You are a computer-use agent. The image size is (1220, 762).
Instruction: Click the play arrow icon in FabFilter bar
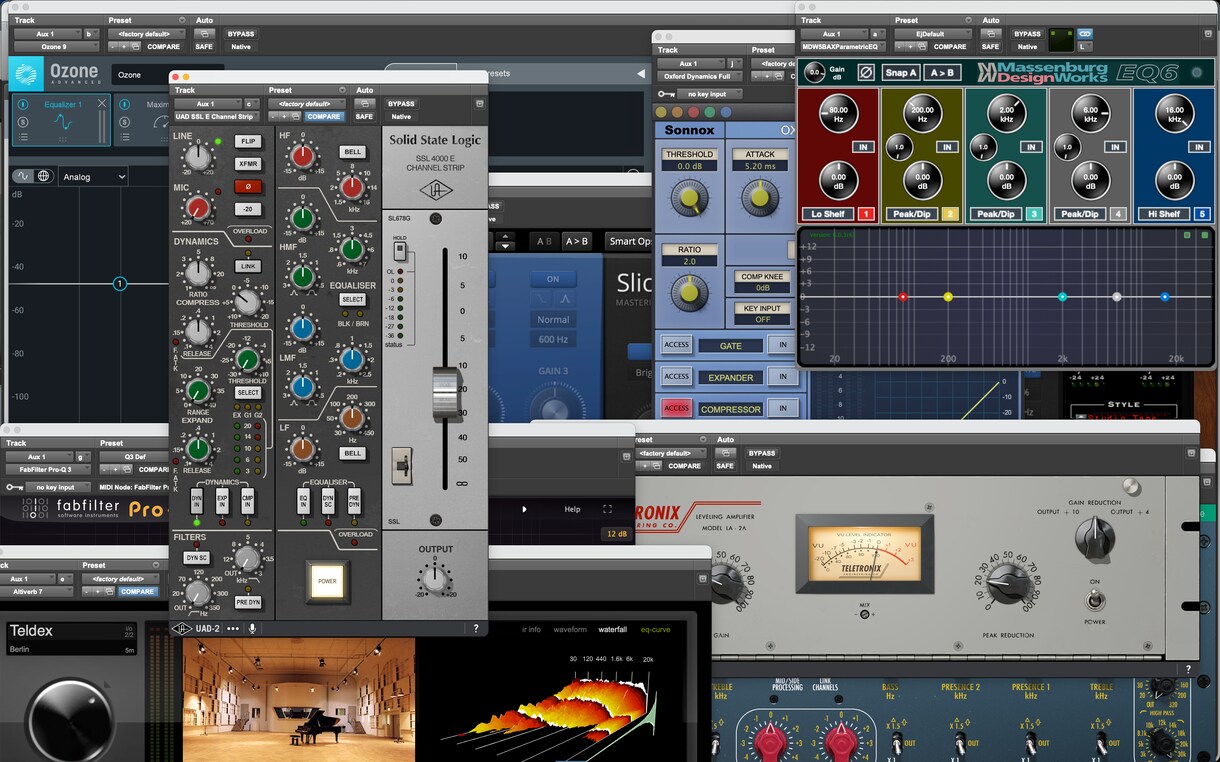point(524,509)
